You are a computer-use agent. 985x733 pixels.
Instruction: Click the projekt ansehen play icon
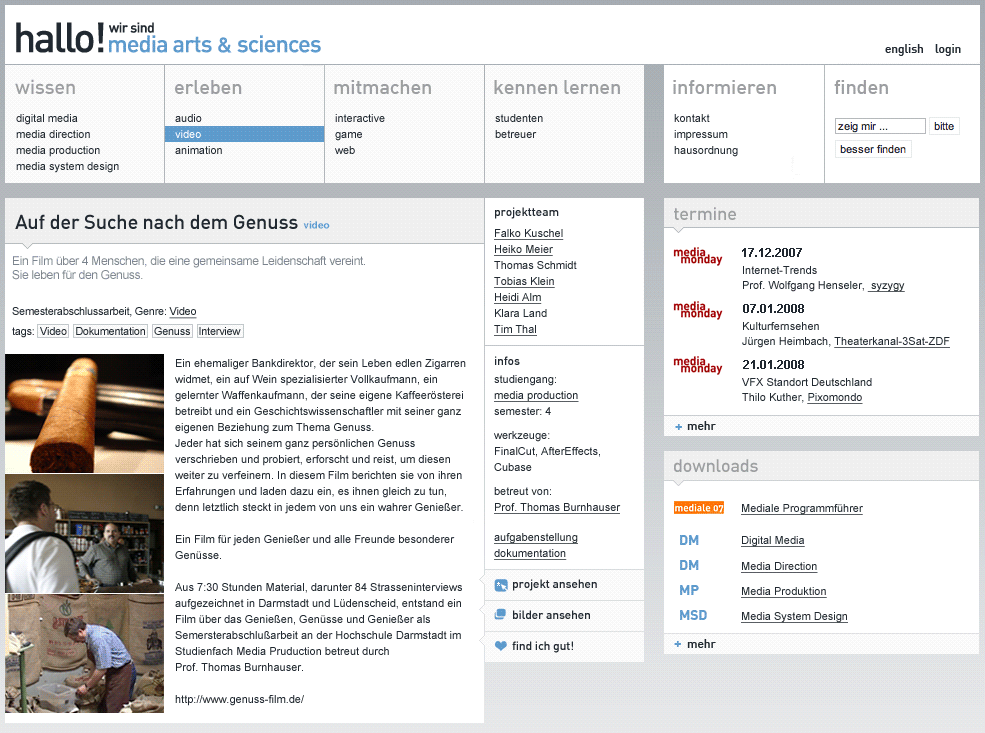tap(501, 585)
